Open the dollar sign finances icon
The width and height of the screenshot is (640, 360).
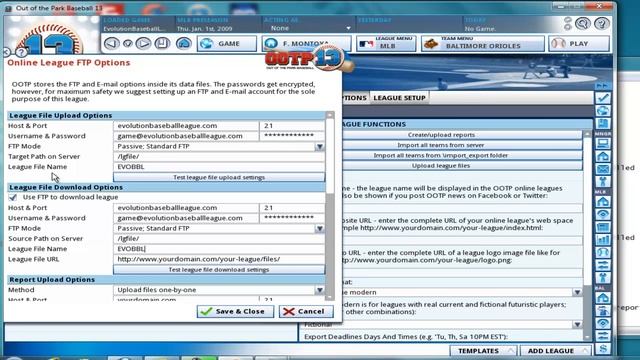603,349
